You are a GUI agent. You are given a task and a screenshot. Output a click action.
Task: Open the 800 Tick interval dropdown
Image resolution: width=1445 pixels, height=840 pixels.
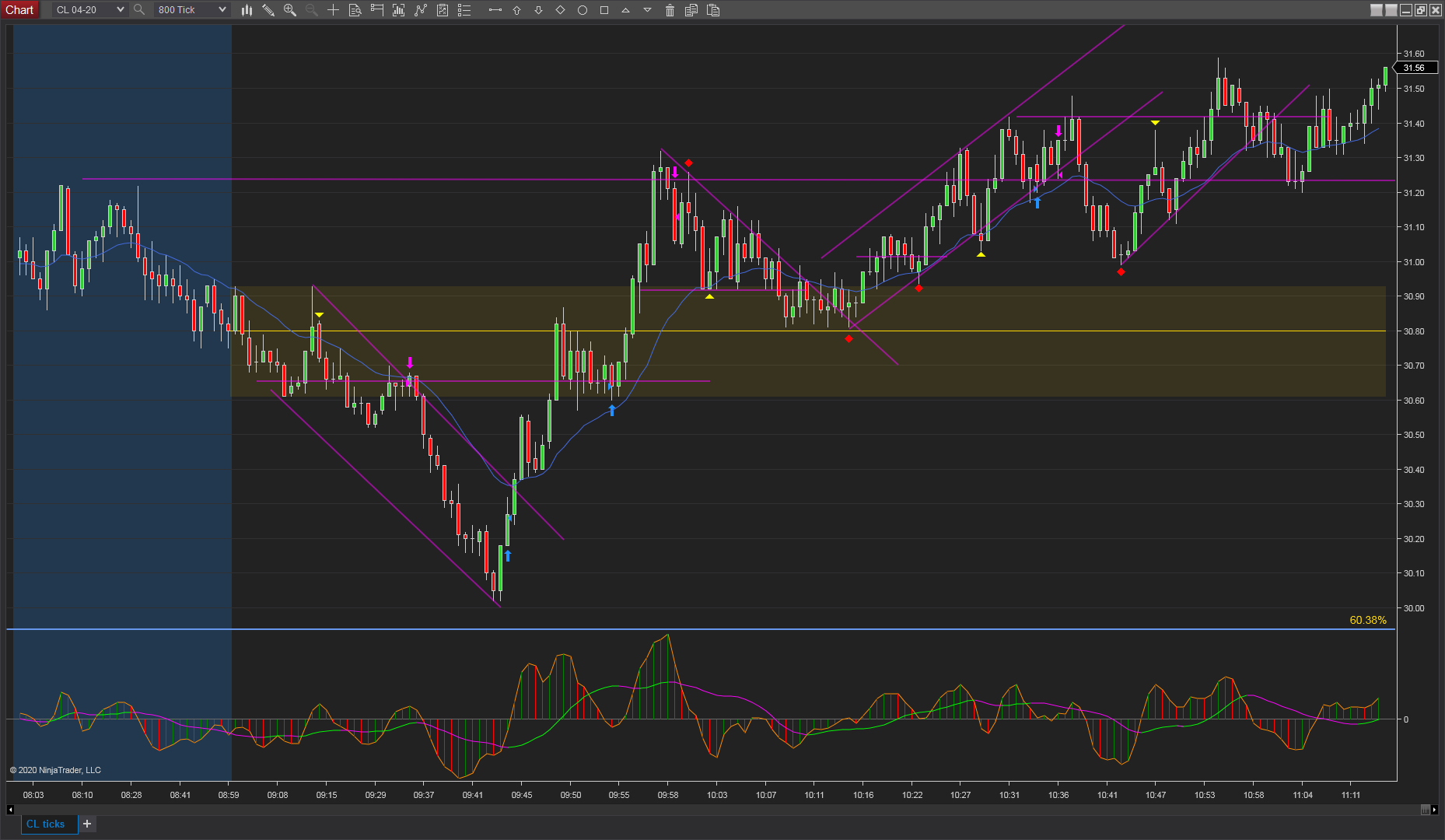(191, 10)
